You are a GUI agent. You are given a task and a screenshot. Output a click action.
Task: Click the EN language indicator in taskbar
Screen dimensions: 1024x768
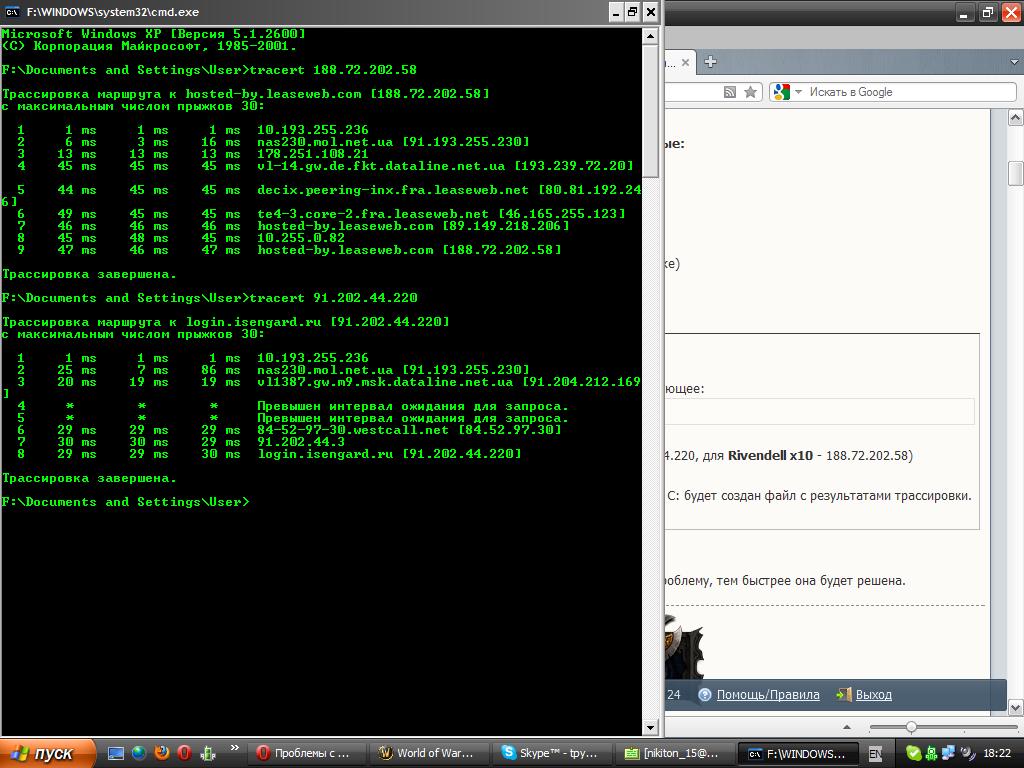pyautogui.click(x=874, y=754)
